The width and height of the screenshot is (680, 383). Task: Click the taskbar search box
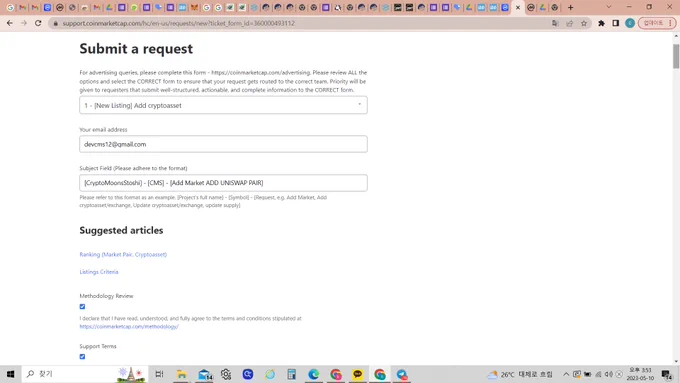click(85, 374)
